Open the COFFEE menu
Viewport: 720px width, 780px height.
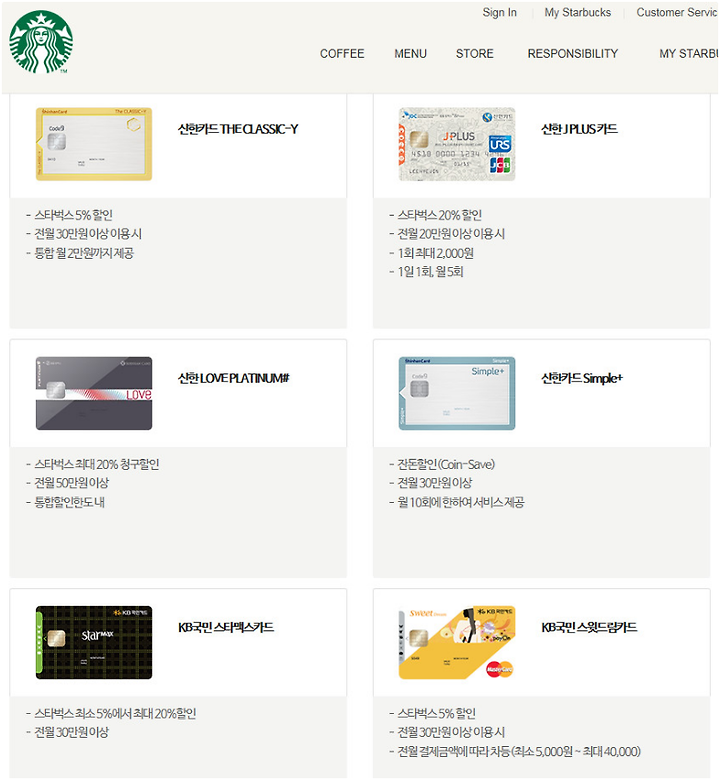(342, 53)
